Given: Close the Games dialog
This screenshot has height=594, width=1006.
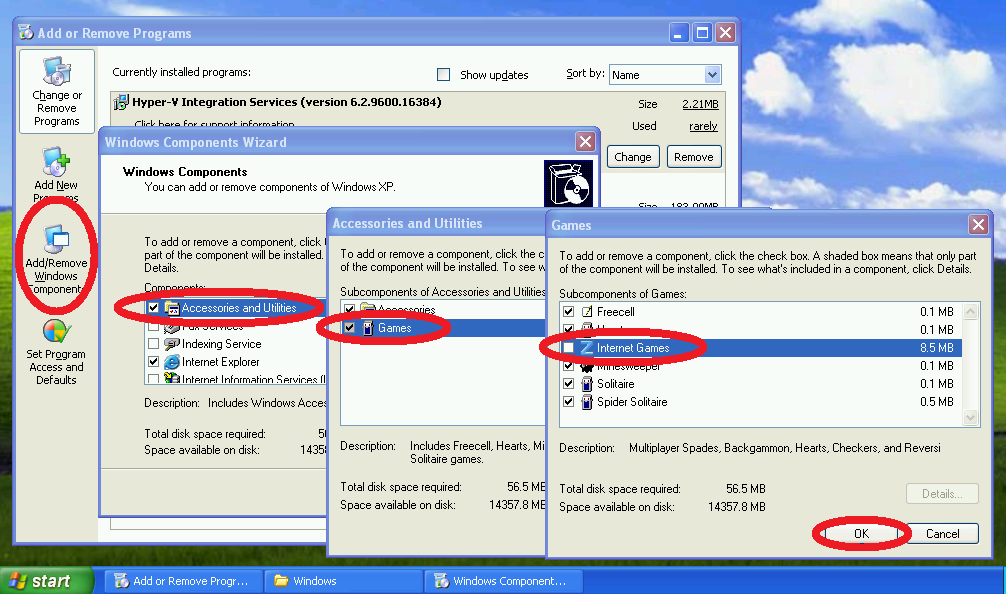Looking at the screenshot, I should [978, 225].
